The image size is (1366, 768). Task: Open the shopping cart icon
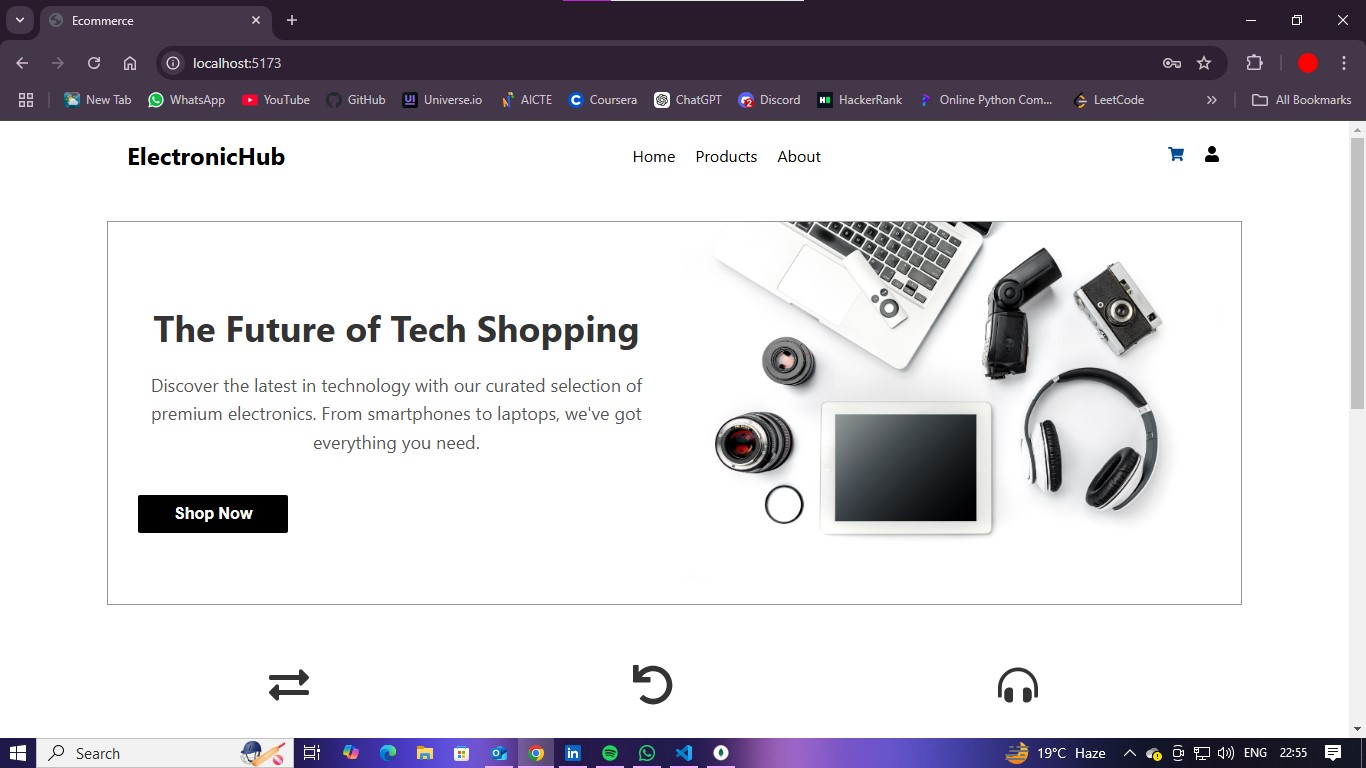[1176, 155]
